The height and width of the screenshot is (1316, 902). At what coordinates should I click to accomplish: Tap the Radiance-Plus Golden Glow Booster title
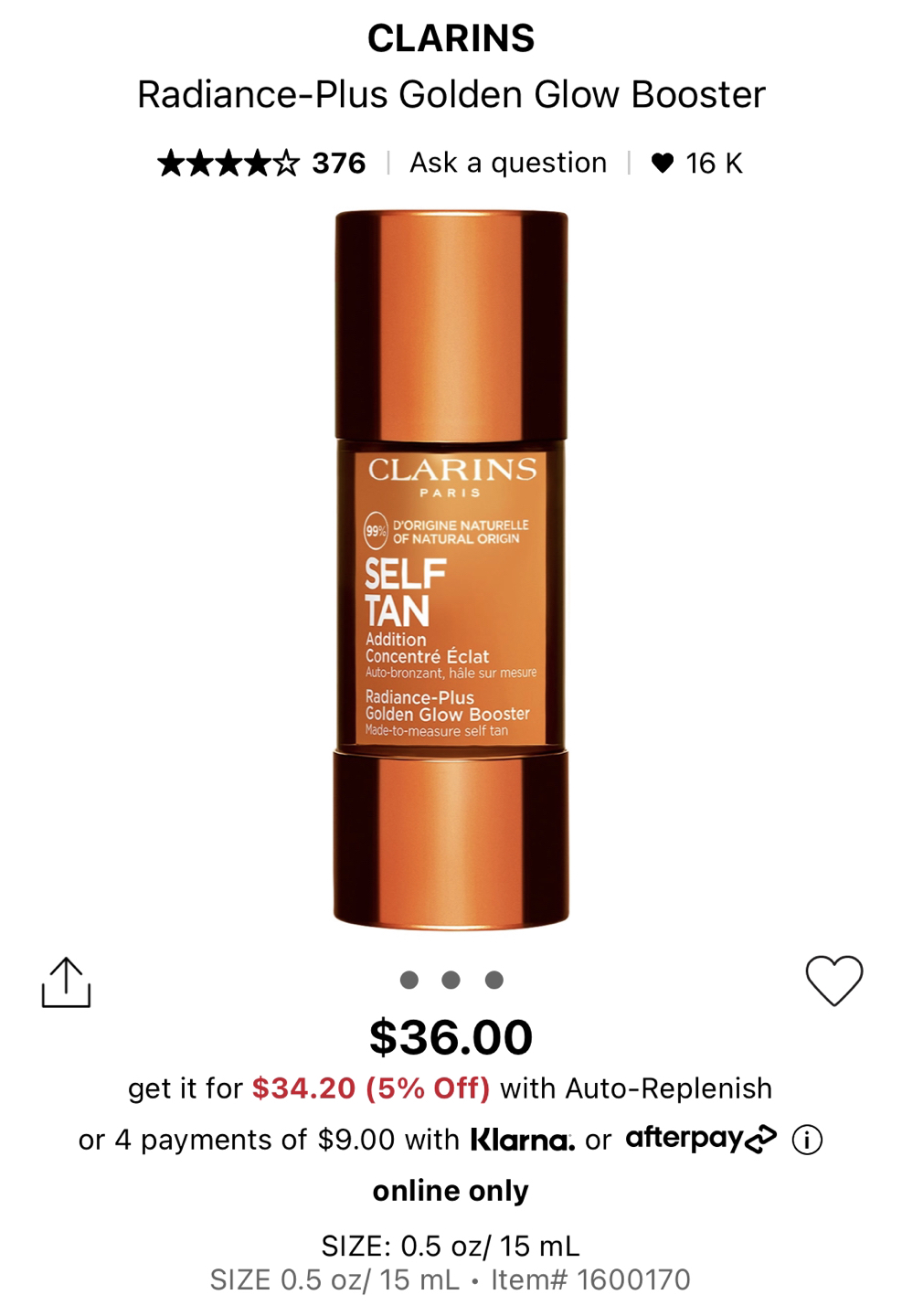(x=451, y=94)
